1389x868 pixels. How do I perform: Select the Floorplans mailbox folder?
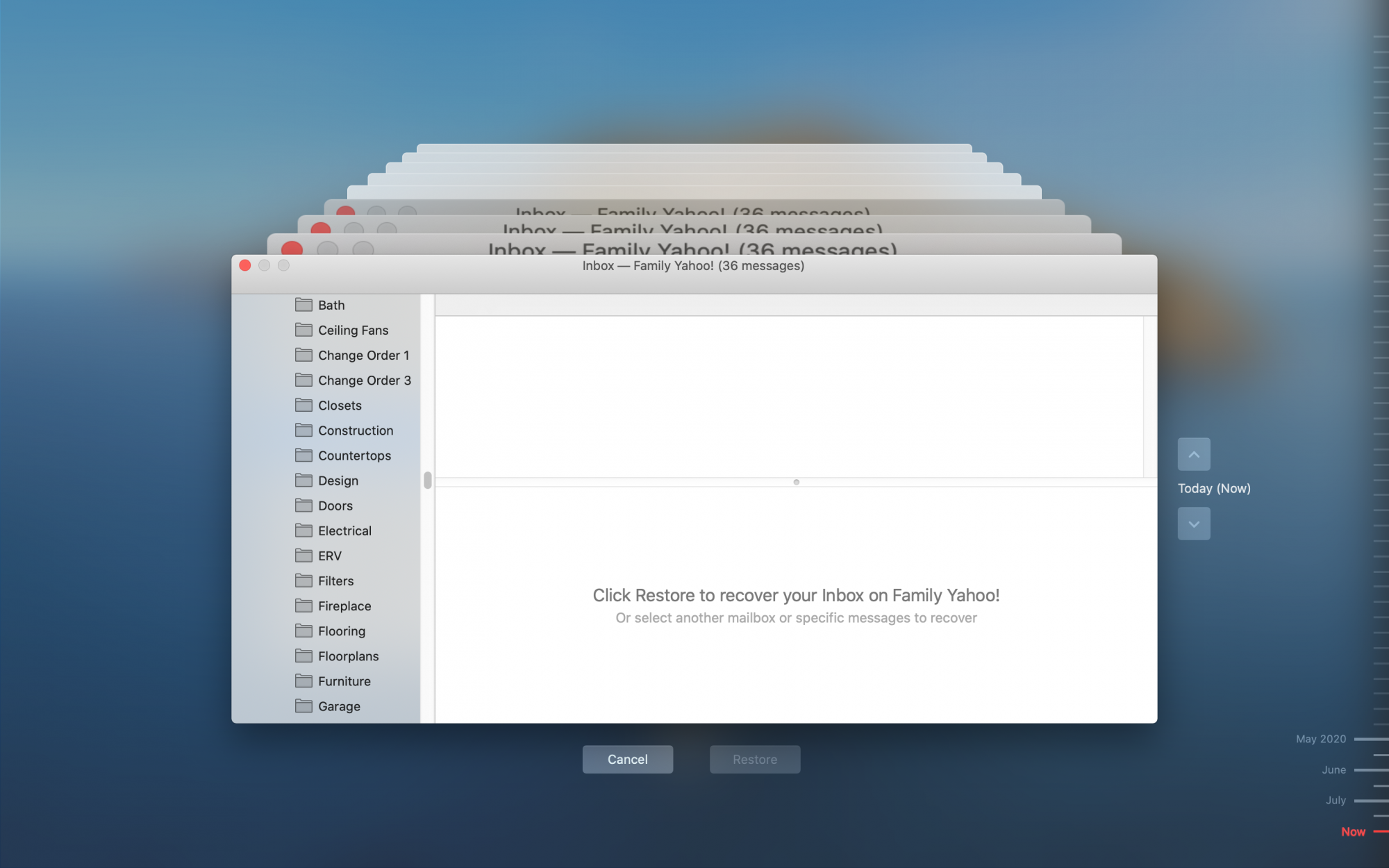[x=348, y=656]
